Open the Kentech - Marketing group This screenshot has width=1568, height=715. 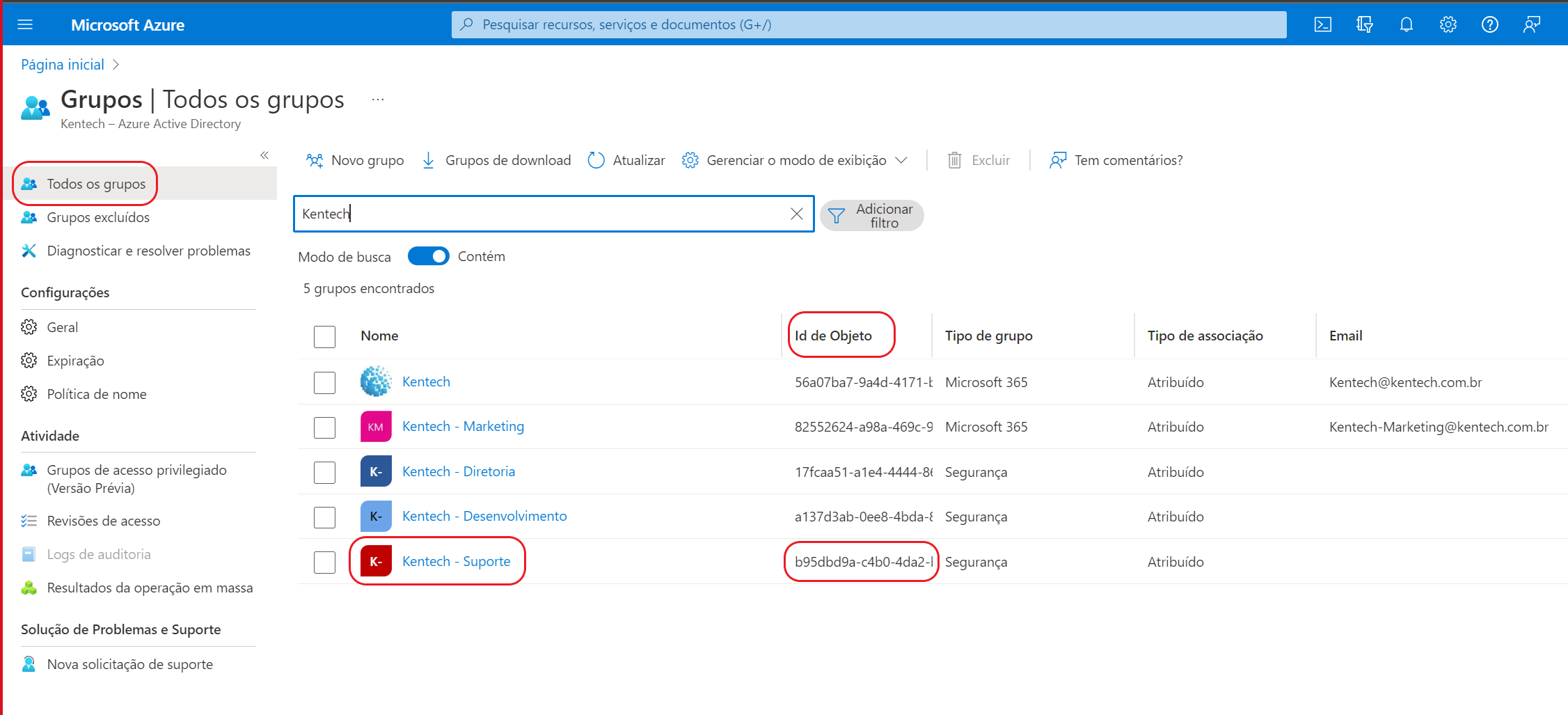(x=463, y=426)
